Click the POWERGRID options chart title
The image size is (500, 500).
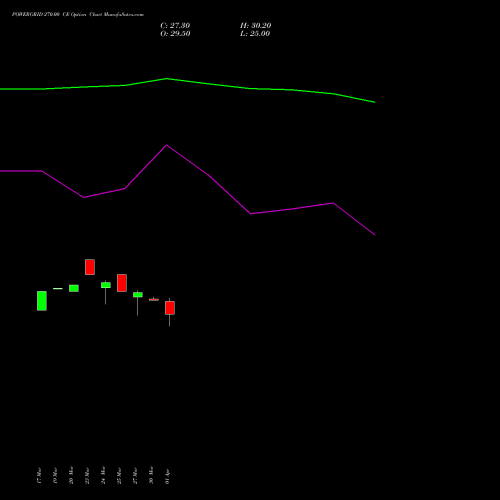pyautogui.click(x=78, y=15)
